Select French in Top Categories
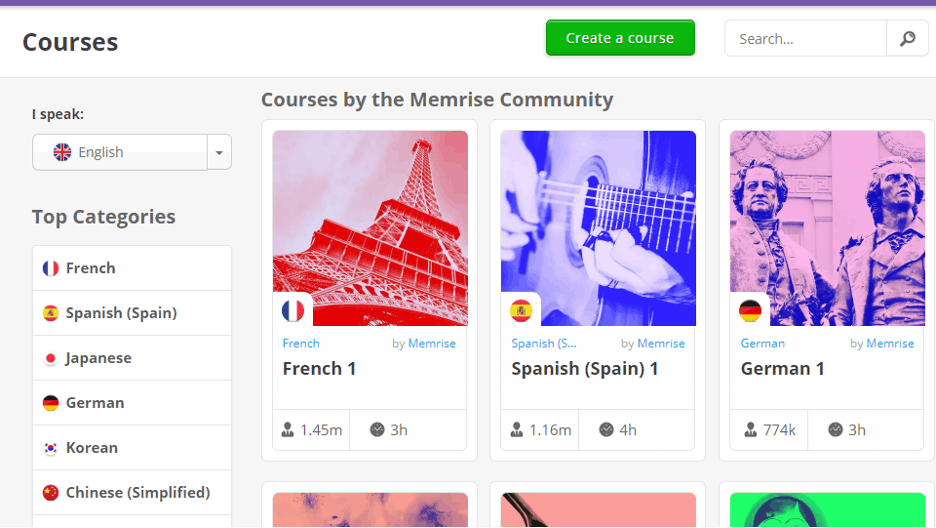Viewport: 936px width, 528px height. click(132, 268)
